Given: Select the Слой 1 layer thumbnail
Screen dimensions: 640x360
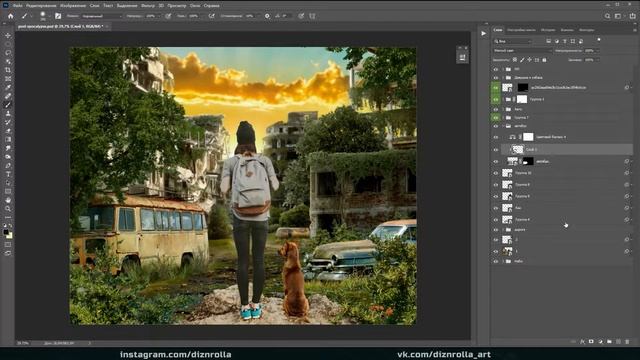Looking at the screenshot, I should [x=518, y=150].
